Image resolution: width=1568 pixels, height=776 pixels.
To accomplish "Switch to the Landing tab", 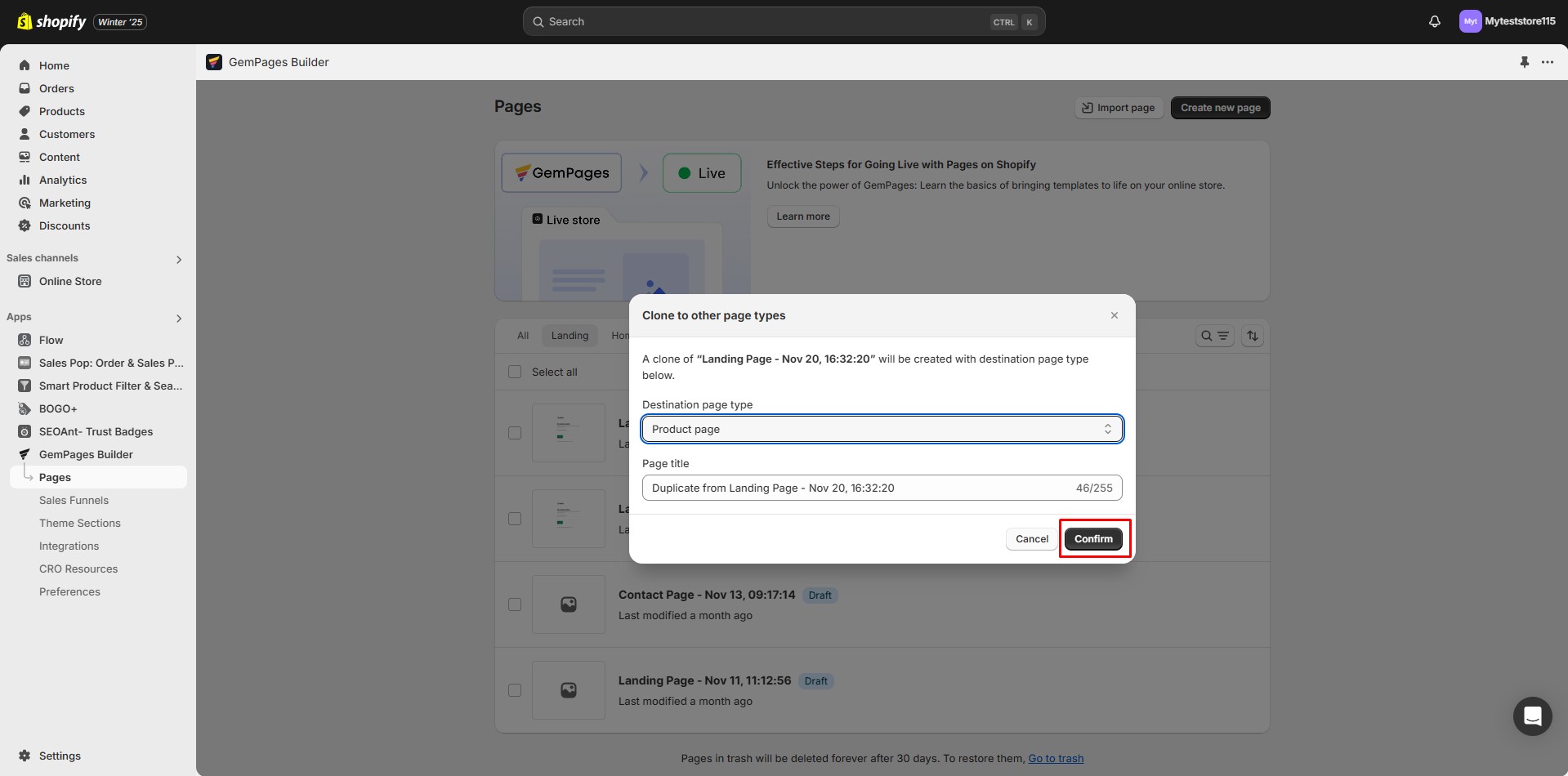I will click(570, 335).
